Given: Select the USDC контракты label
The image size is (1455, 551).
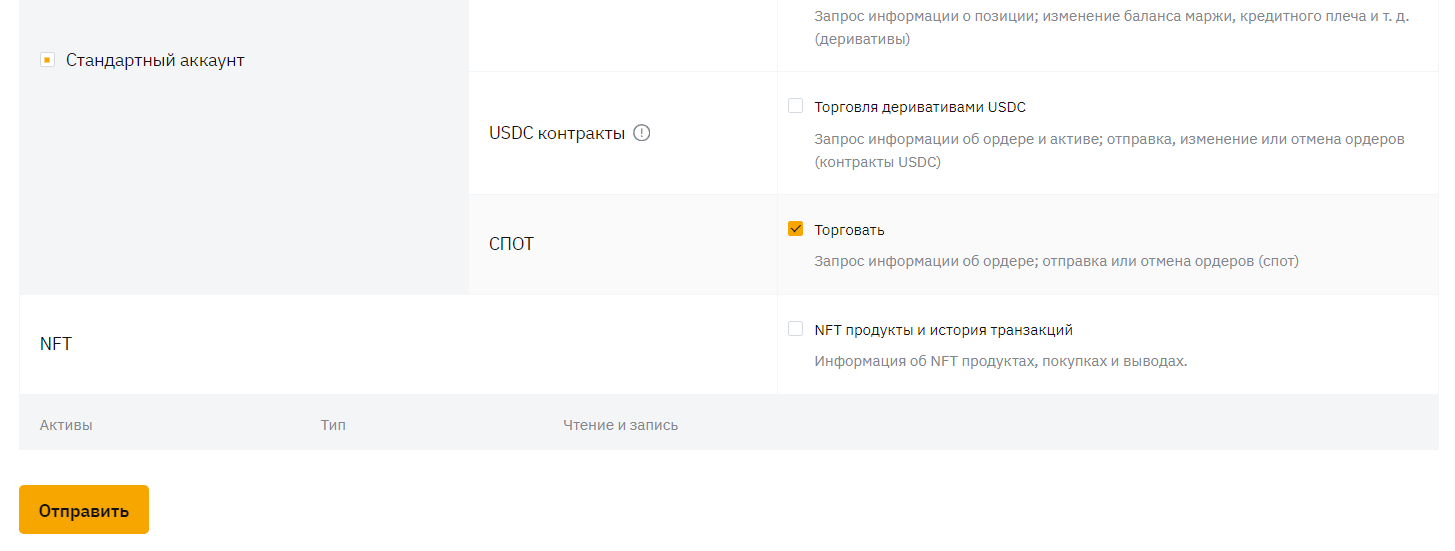Looking at the screenshot, I should (x=557, y=133).
